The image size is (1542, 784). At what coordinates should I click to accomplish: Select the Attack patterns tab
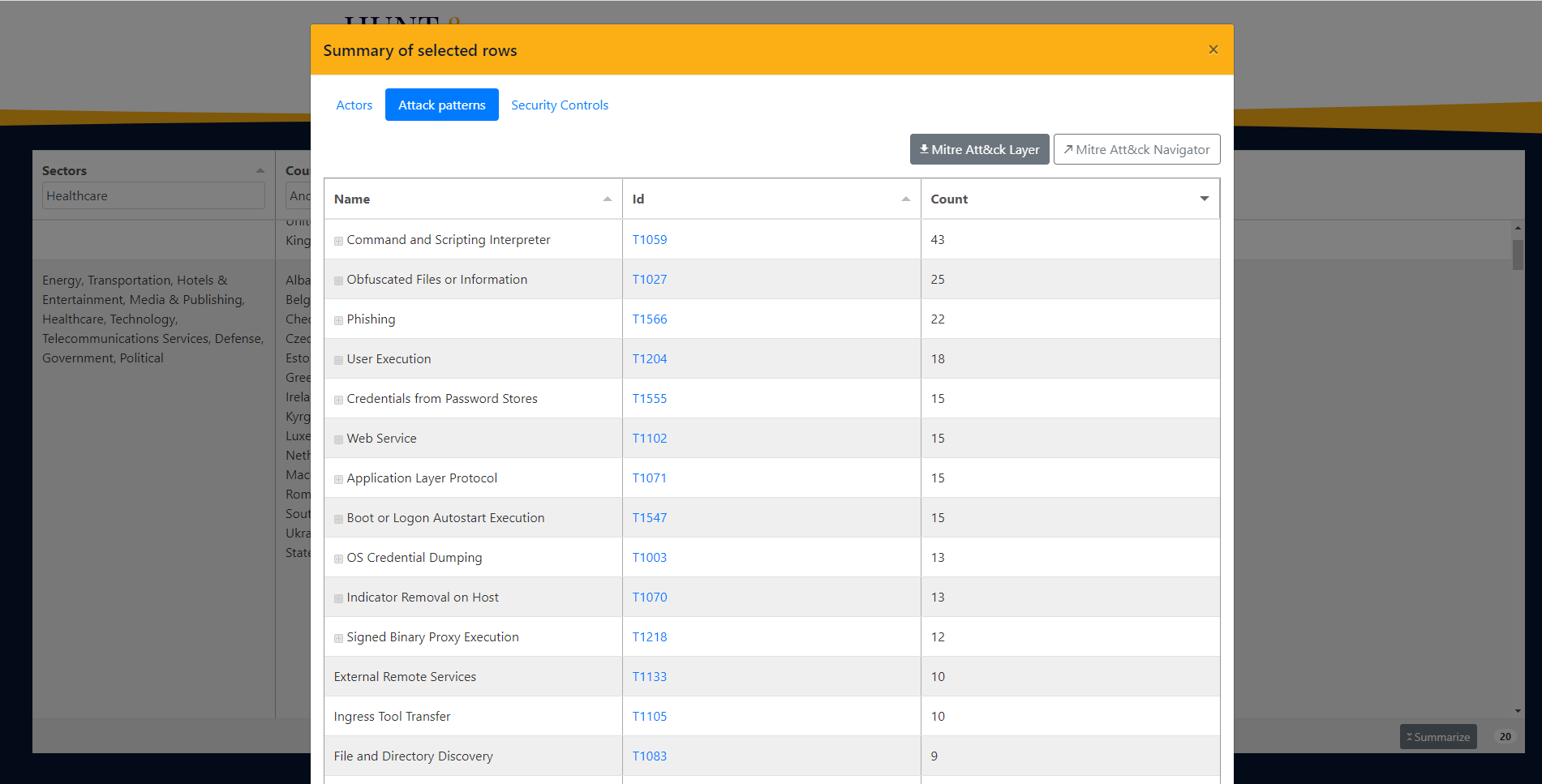pos(442,105)
